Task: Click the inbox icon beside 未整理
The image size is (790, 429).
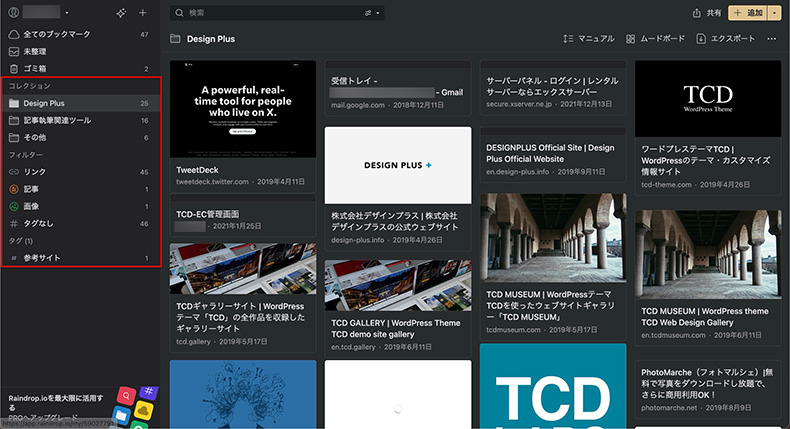Action: (x=14, y=51)
